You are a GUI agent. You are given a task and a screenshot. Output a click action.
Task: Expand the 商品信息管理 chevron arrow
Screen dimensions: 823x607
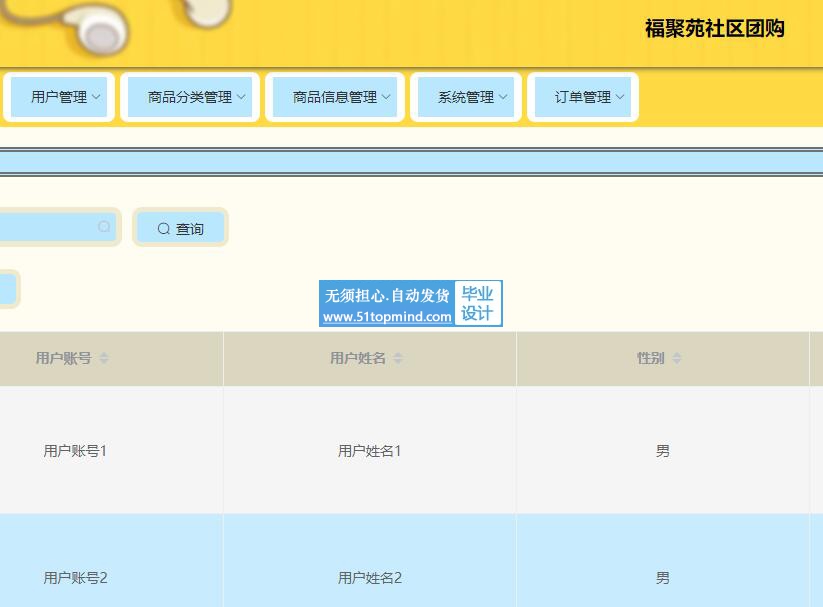(x=386, y=97)
